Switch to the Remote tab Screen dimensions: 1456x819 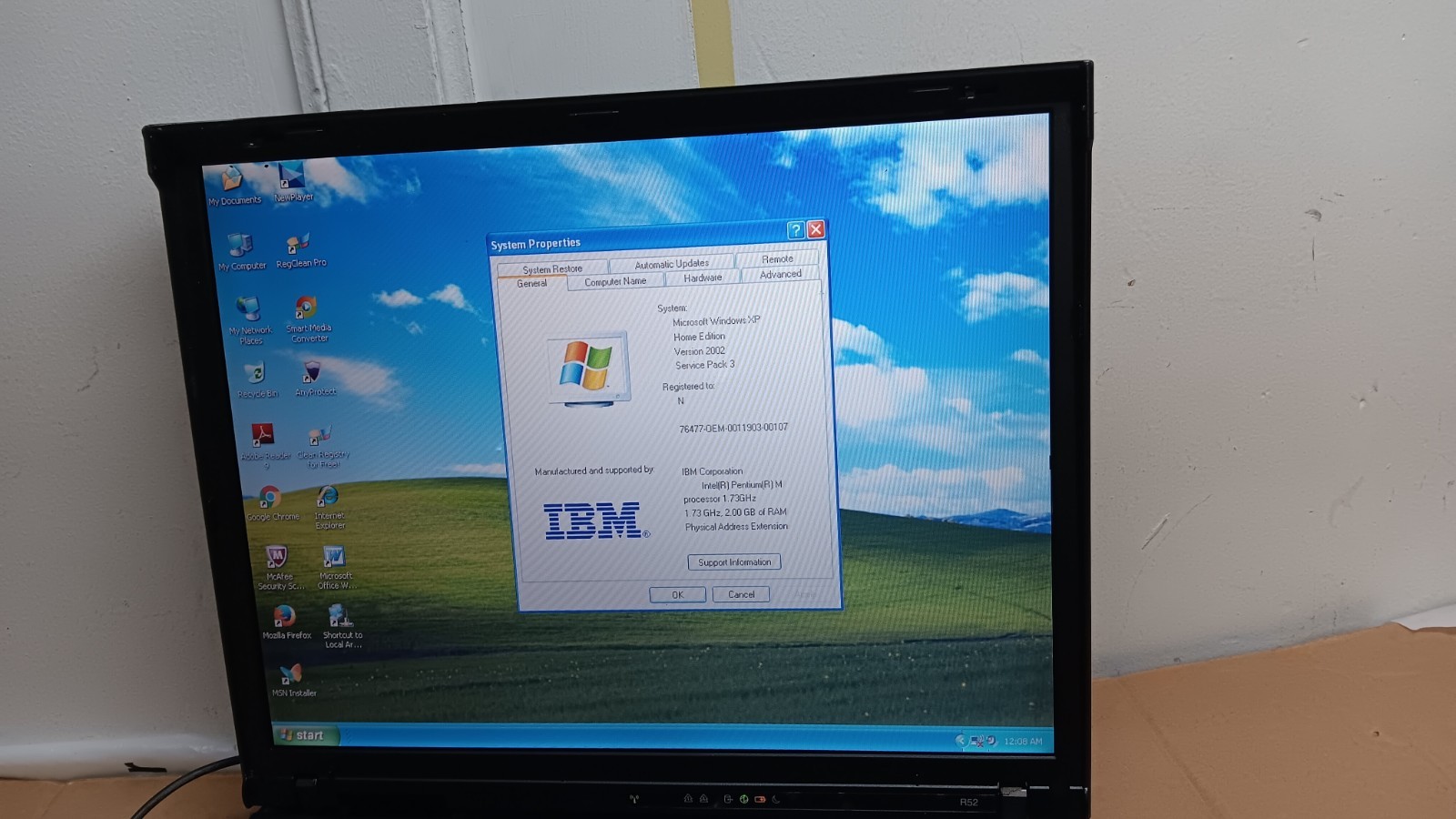[777, 258]
